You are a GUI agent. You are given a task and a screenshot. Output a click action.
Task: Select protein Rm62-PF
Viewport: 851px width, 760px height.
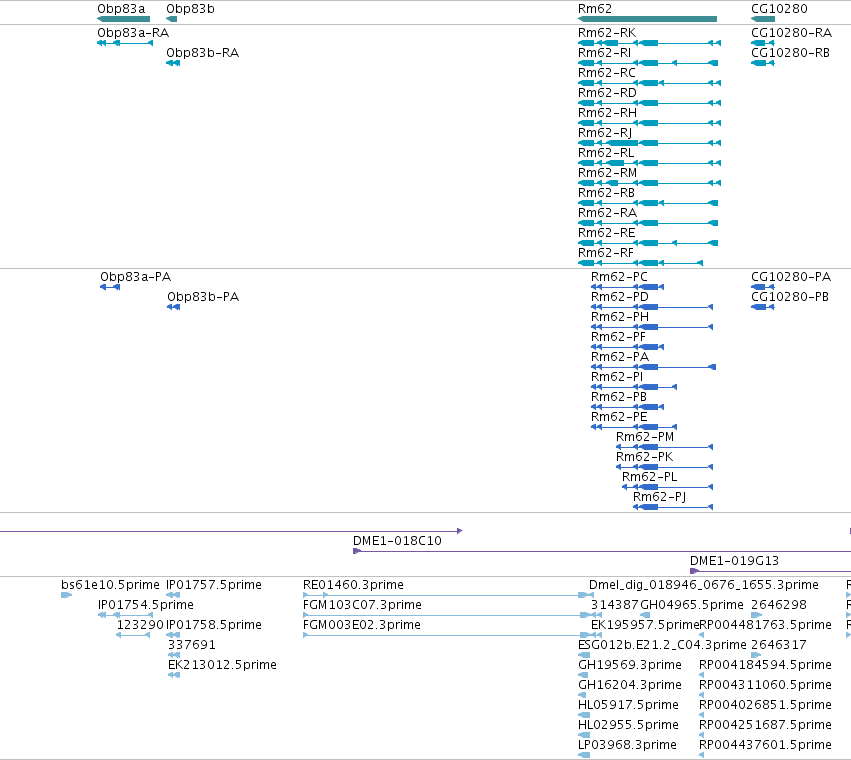point(627,347)
